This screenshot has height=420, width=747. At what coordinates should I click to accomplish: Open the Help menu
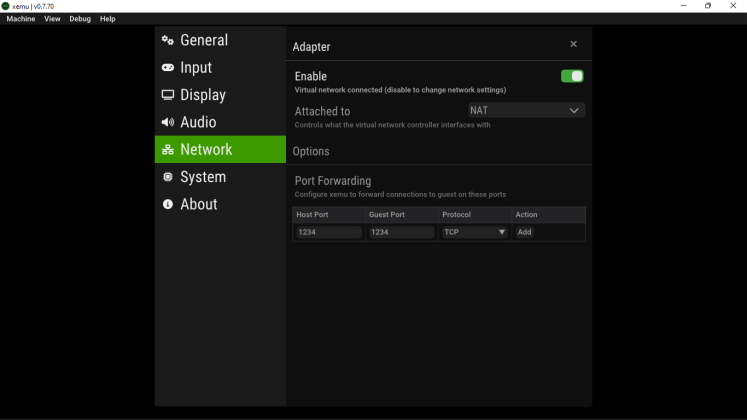click(x=108, y=19)
